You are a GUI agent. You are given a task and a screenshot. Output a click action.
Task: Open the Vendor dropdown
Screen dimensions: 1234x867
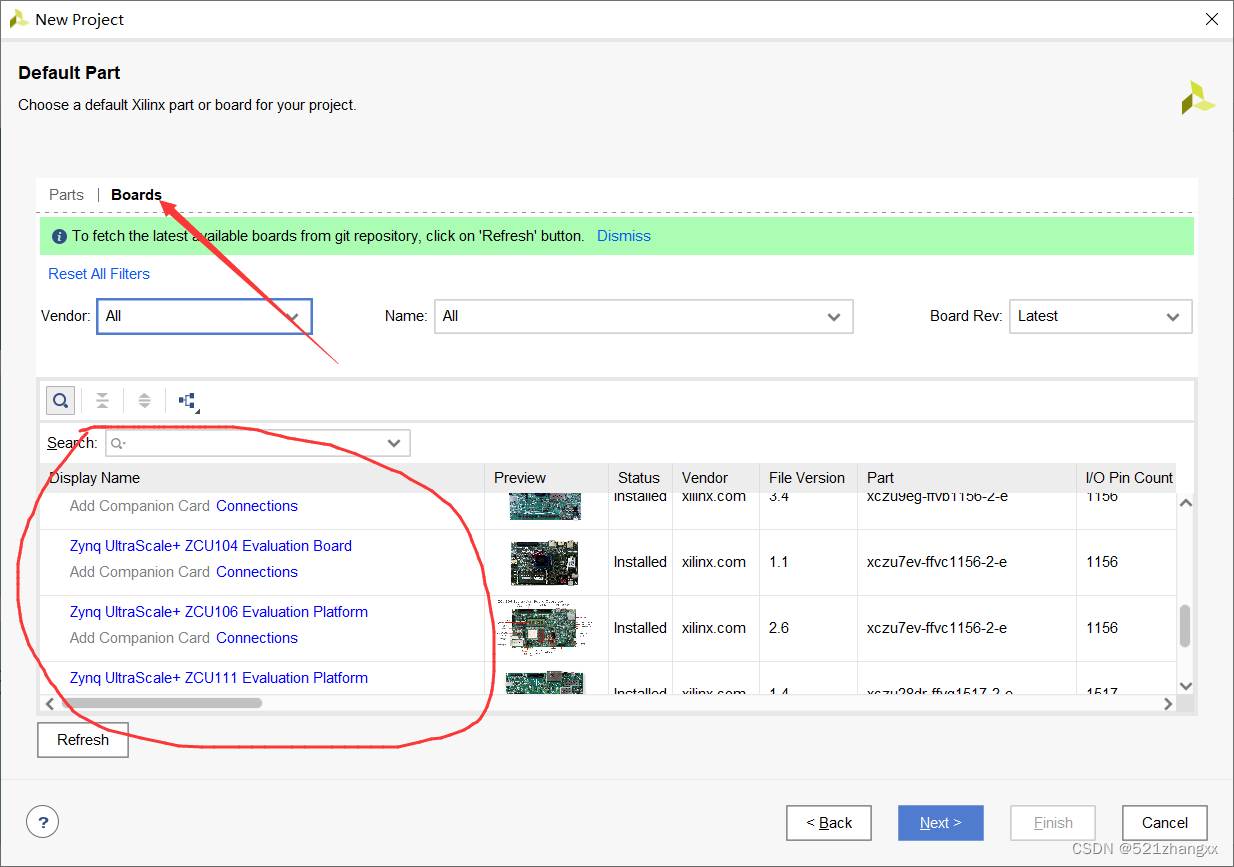[204, 316]
